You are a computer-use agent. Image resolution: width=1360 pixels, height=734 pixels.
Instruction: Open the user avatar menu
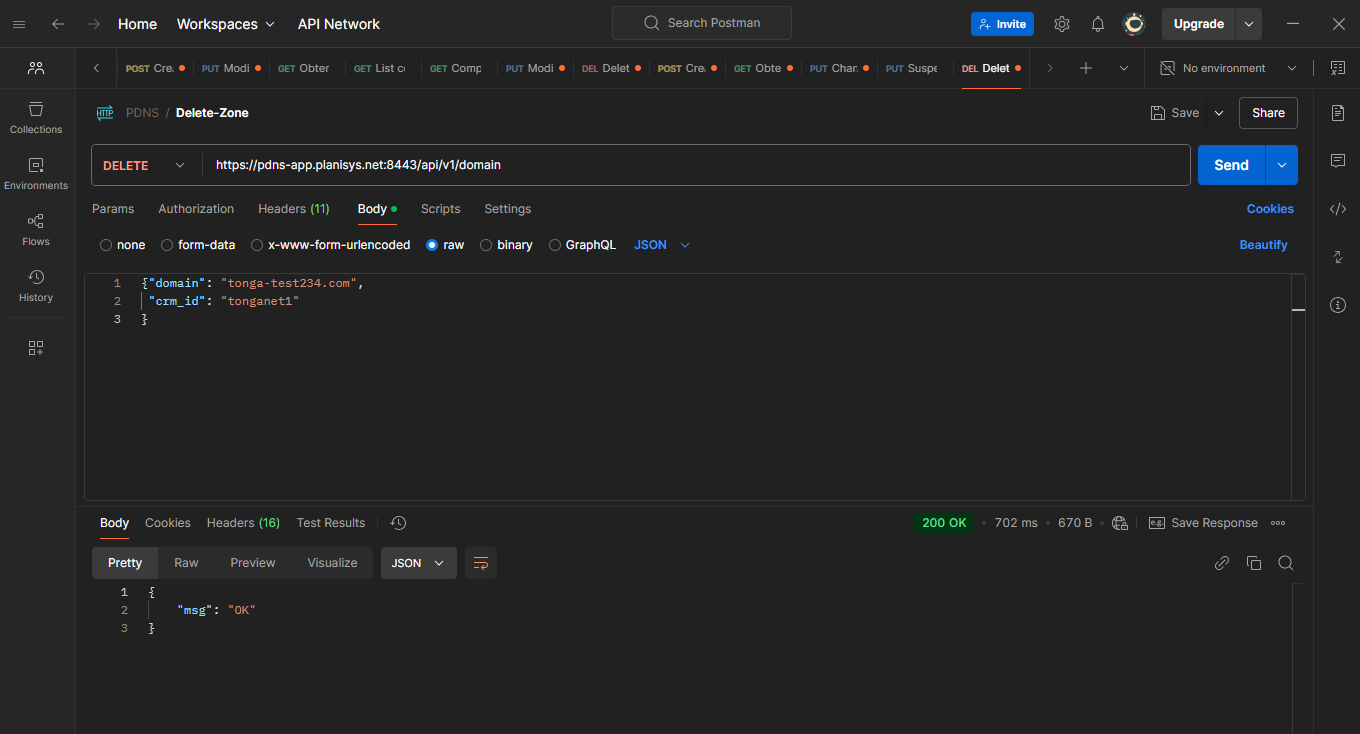click(1134, 24)
